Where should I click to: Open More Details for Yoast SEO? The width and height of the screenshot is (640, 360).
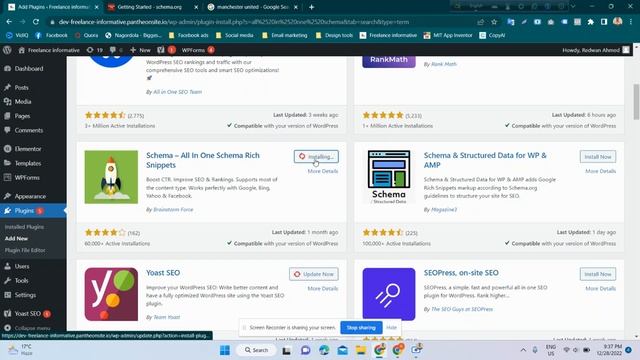pyautogui.click(x=322, y=289)
